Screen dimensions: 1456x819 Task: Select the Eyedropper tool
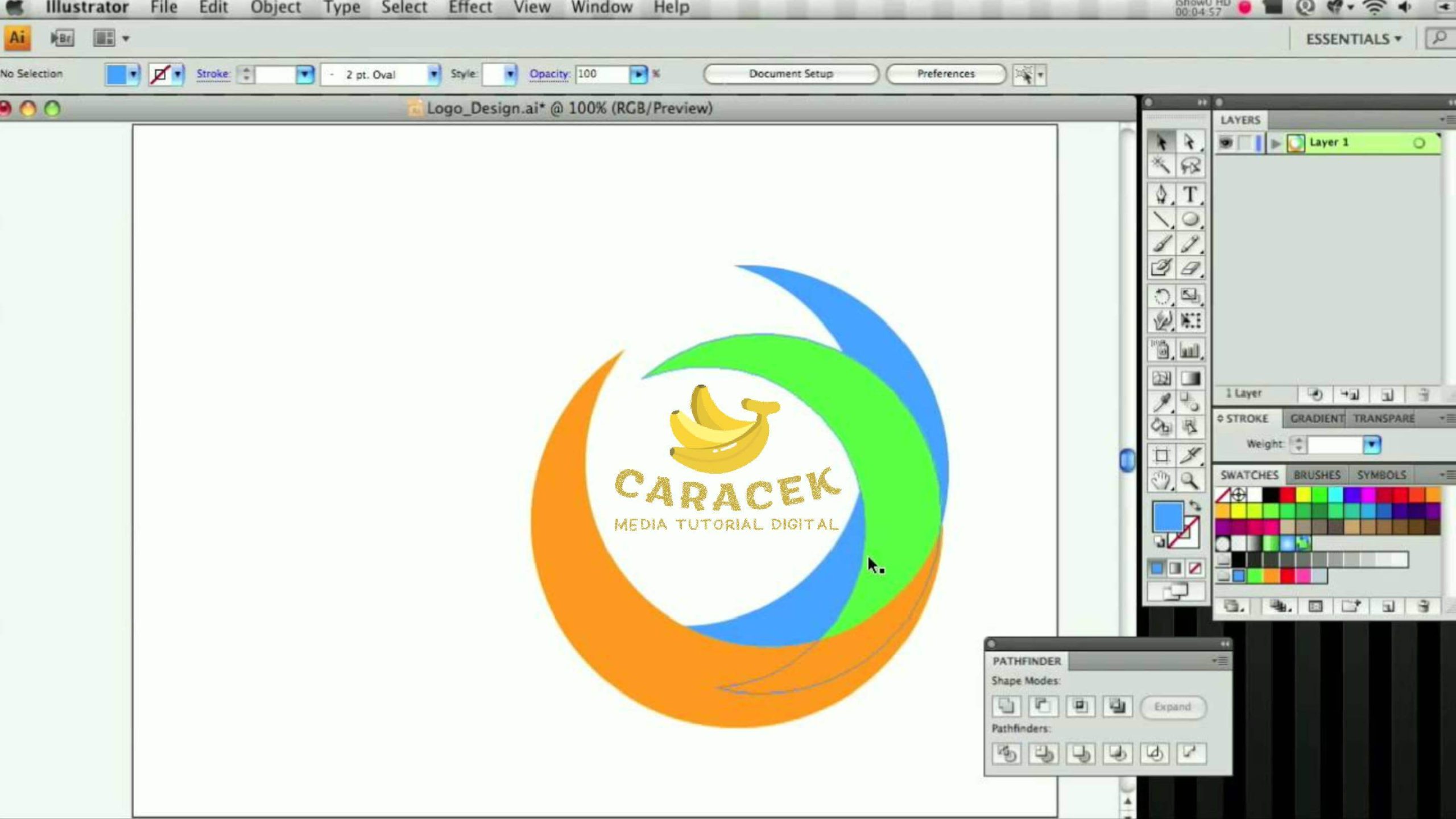(x=1161, y=402)
